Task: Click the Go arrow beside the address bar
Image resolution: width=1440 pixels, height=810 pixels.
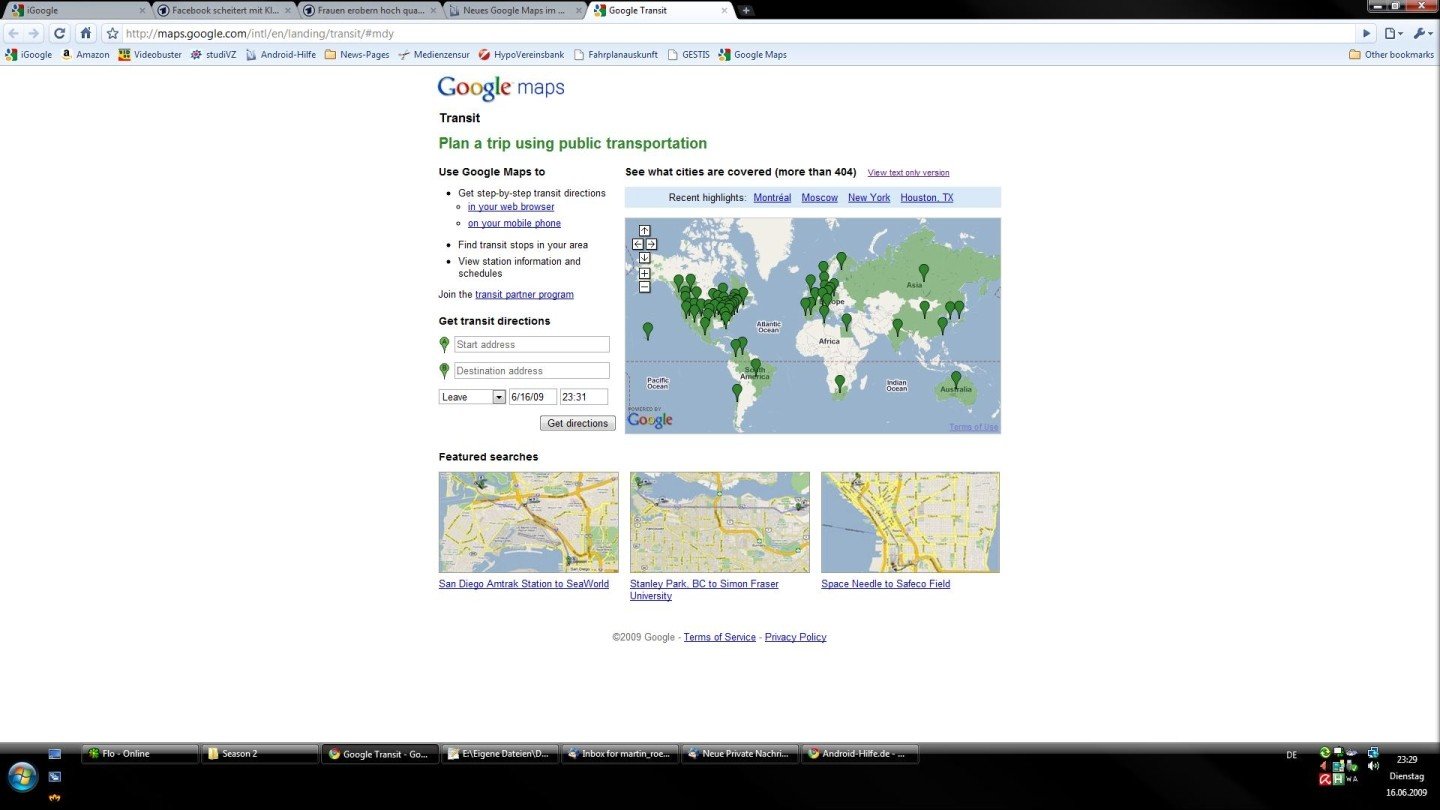Action: click(1366, 33)
